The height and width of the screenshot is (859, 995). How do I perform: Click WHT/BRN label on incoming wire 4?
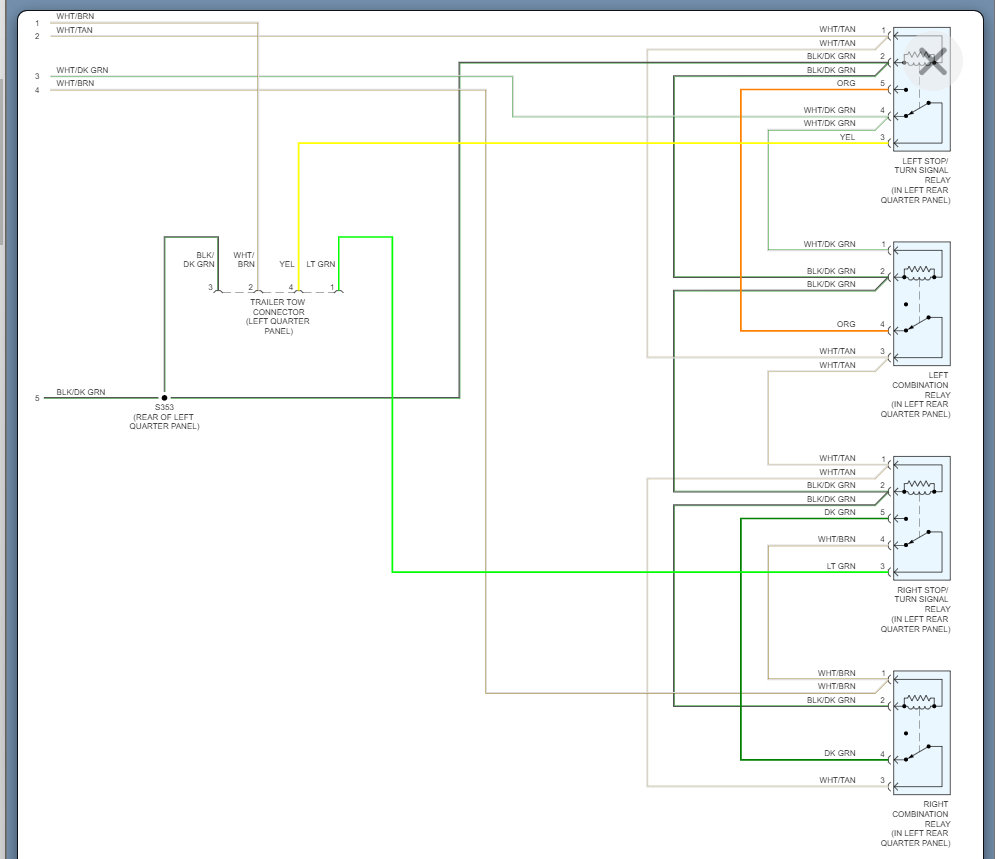point(75,83)
